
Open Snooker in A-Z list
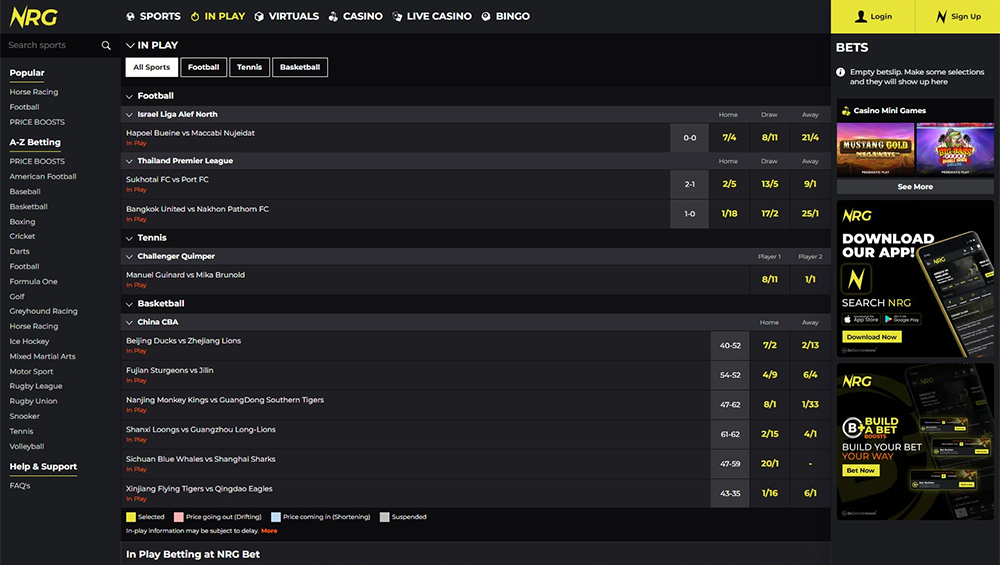(24, 416)
